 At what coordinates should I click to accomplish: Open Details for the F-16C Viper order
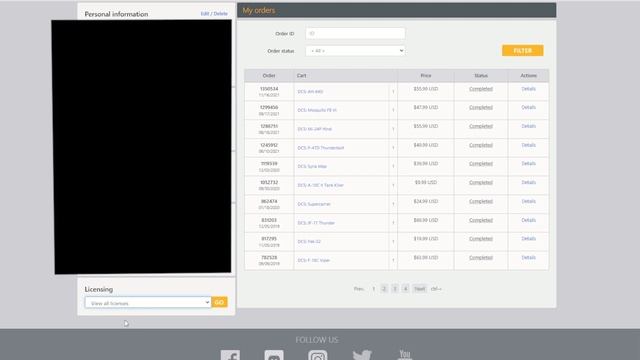528,258
